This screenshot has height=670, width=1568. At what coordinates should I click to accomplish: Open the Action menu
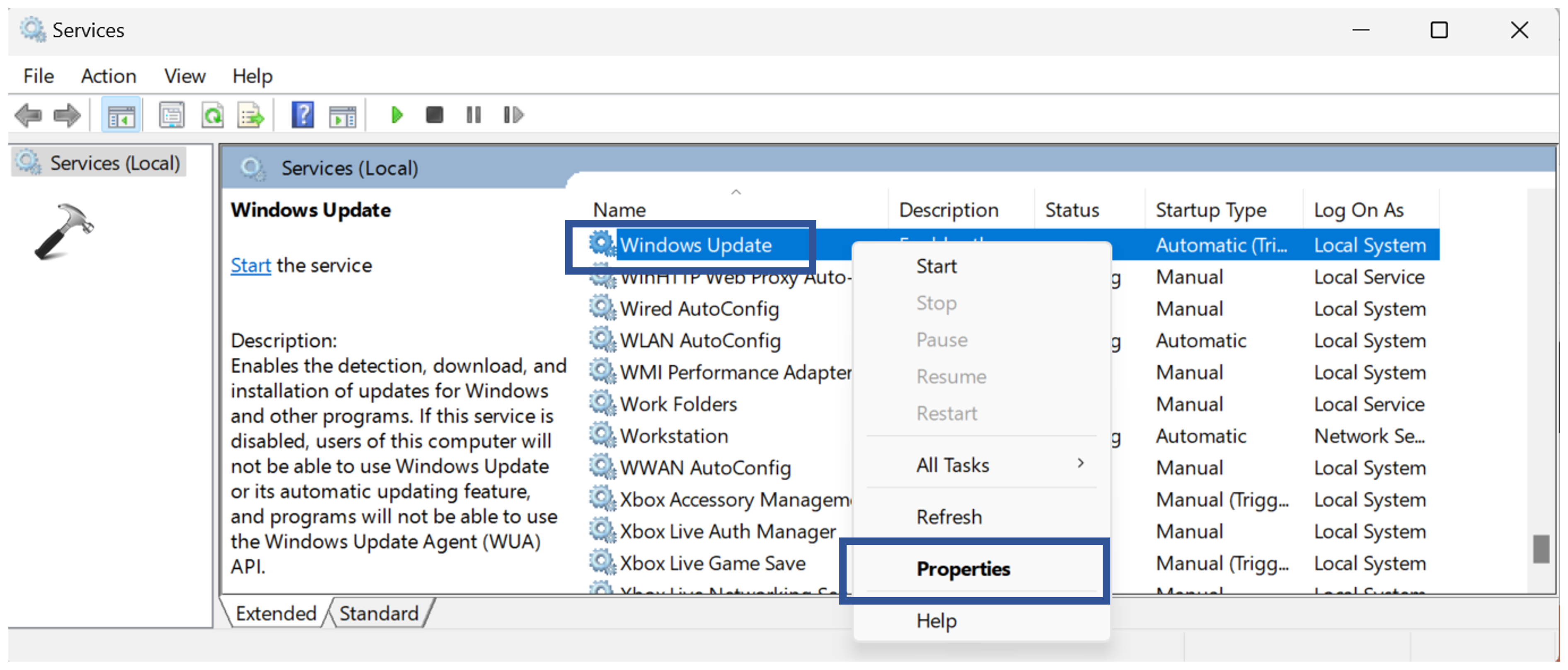pos(108,76)
